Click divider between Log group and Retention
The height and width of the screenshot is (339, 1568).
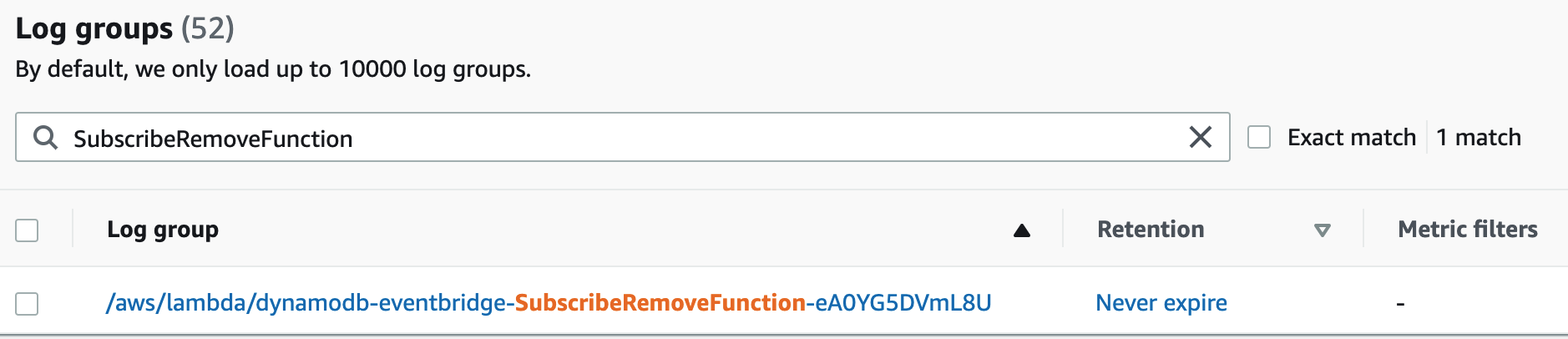(x=1063, y=229)
